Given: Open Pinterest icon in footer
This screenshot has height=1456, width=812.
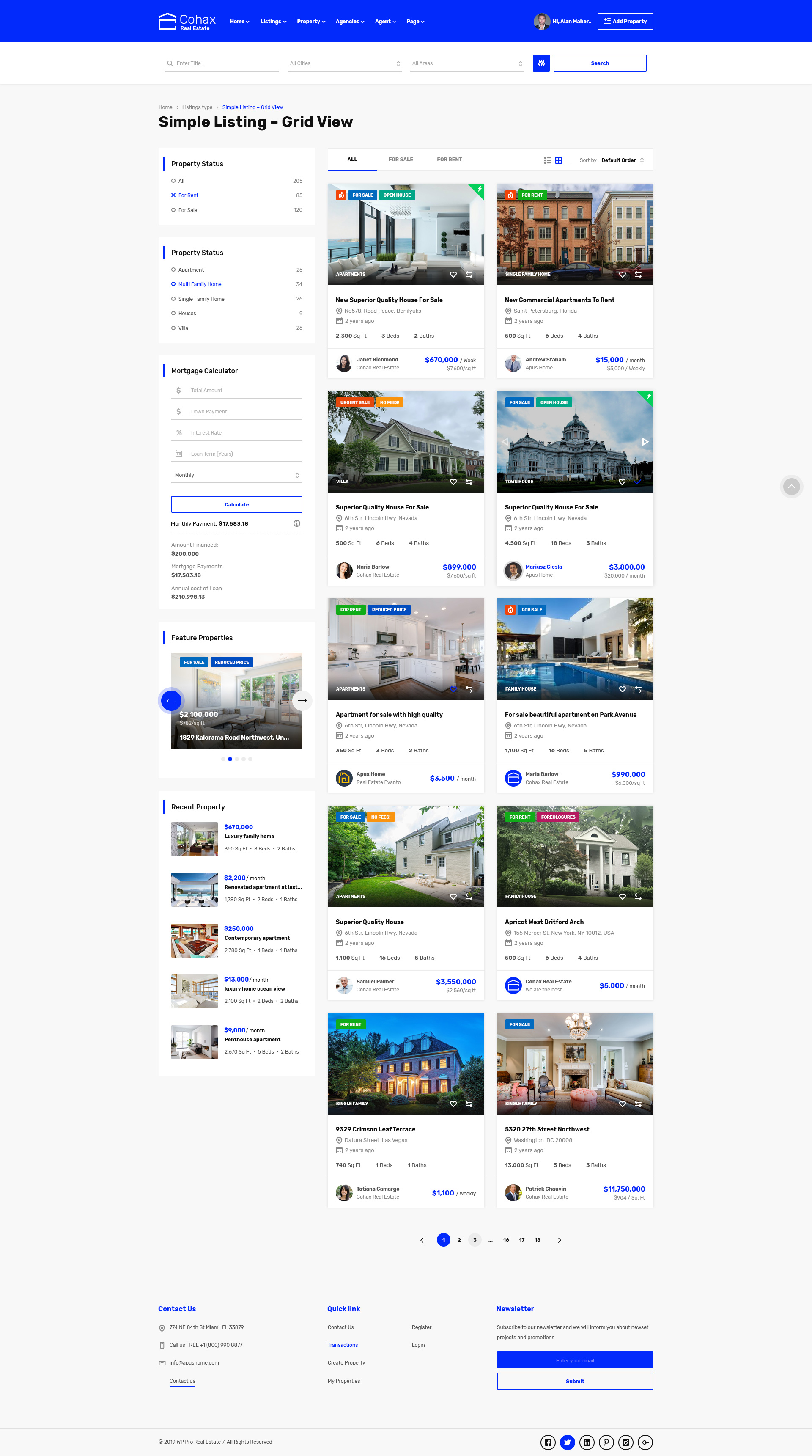Looking at the screenshot, I should (x=606, y=1442).
